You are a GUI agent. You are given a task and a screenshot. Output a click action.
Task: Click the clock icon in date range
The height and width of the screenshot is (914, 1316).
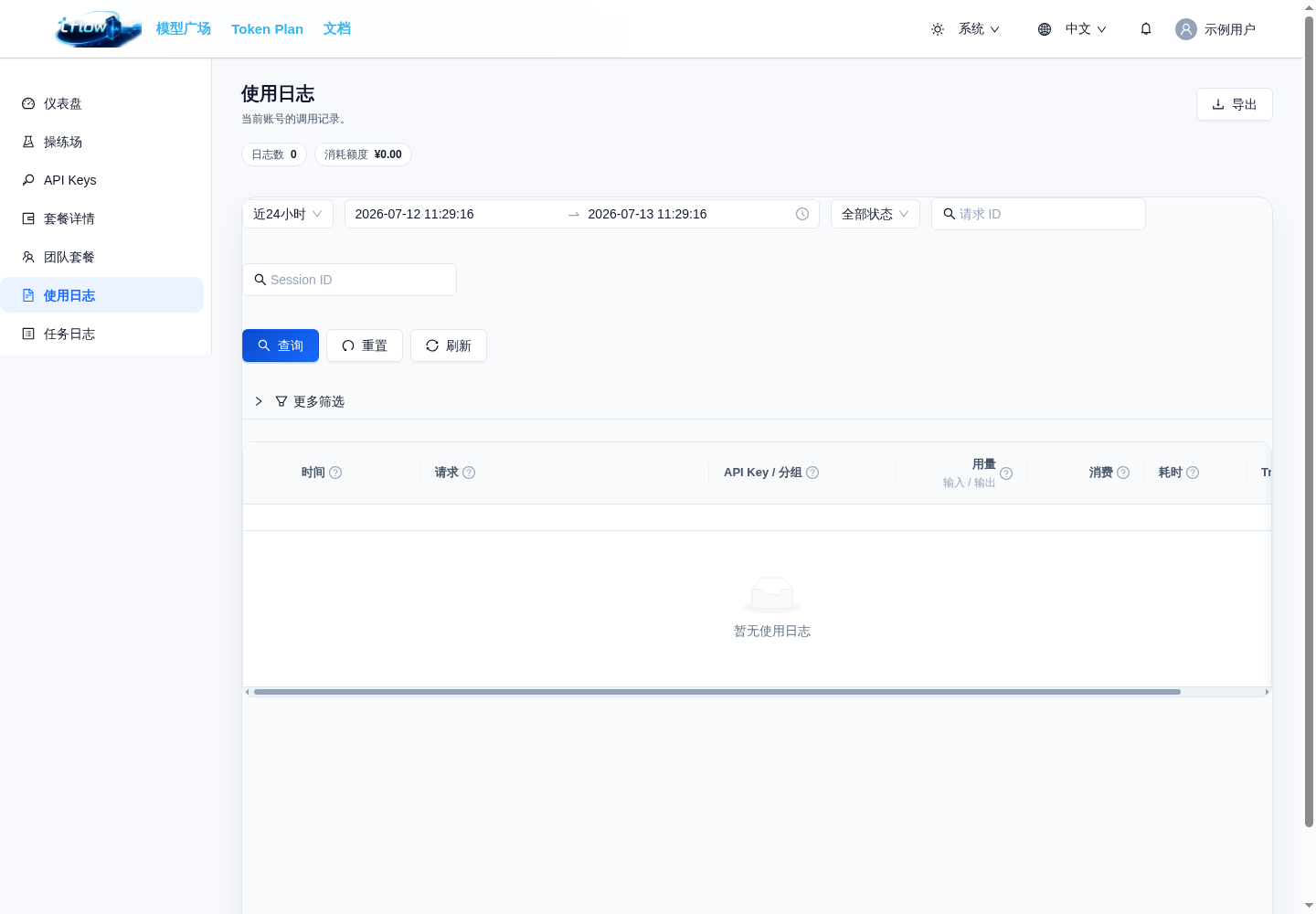(x=802, y=214)
